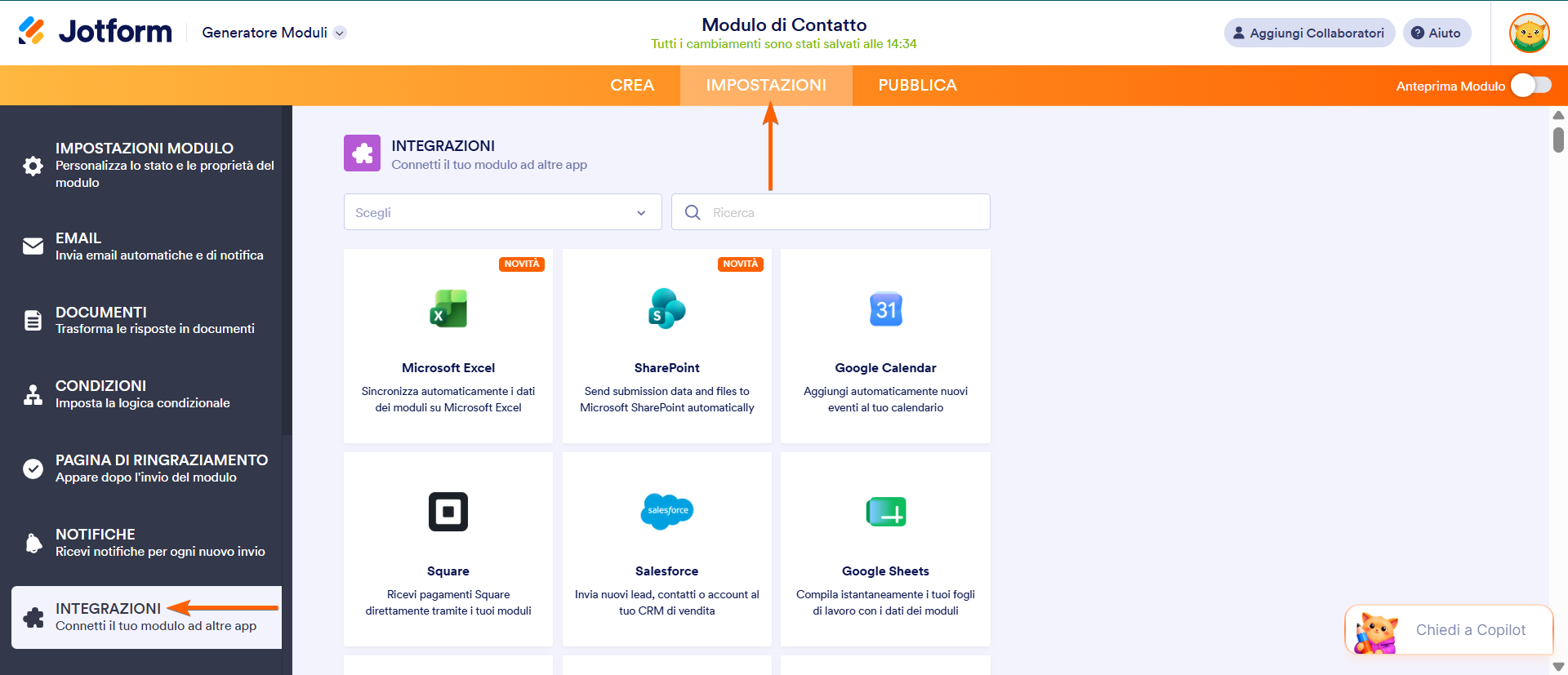Click the puzzle icon in Integrazioni sidebar item
The image size is (1568, 675).
33,617
